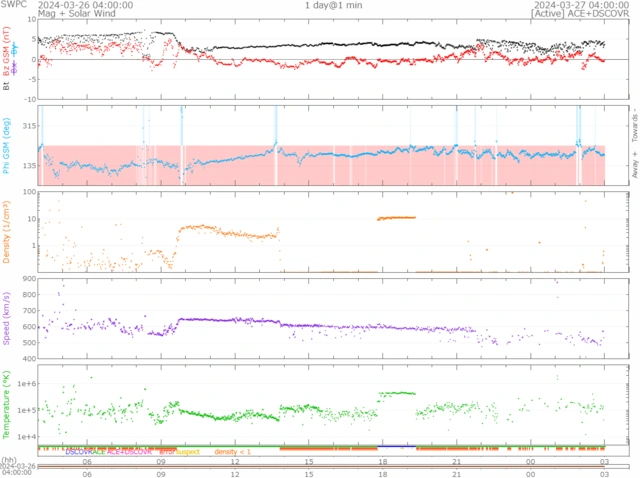Select the black Bt axis label
This screenshot has height=478, width=640.
(x=6, y=86)
